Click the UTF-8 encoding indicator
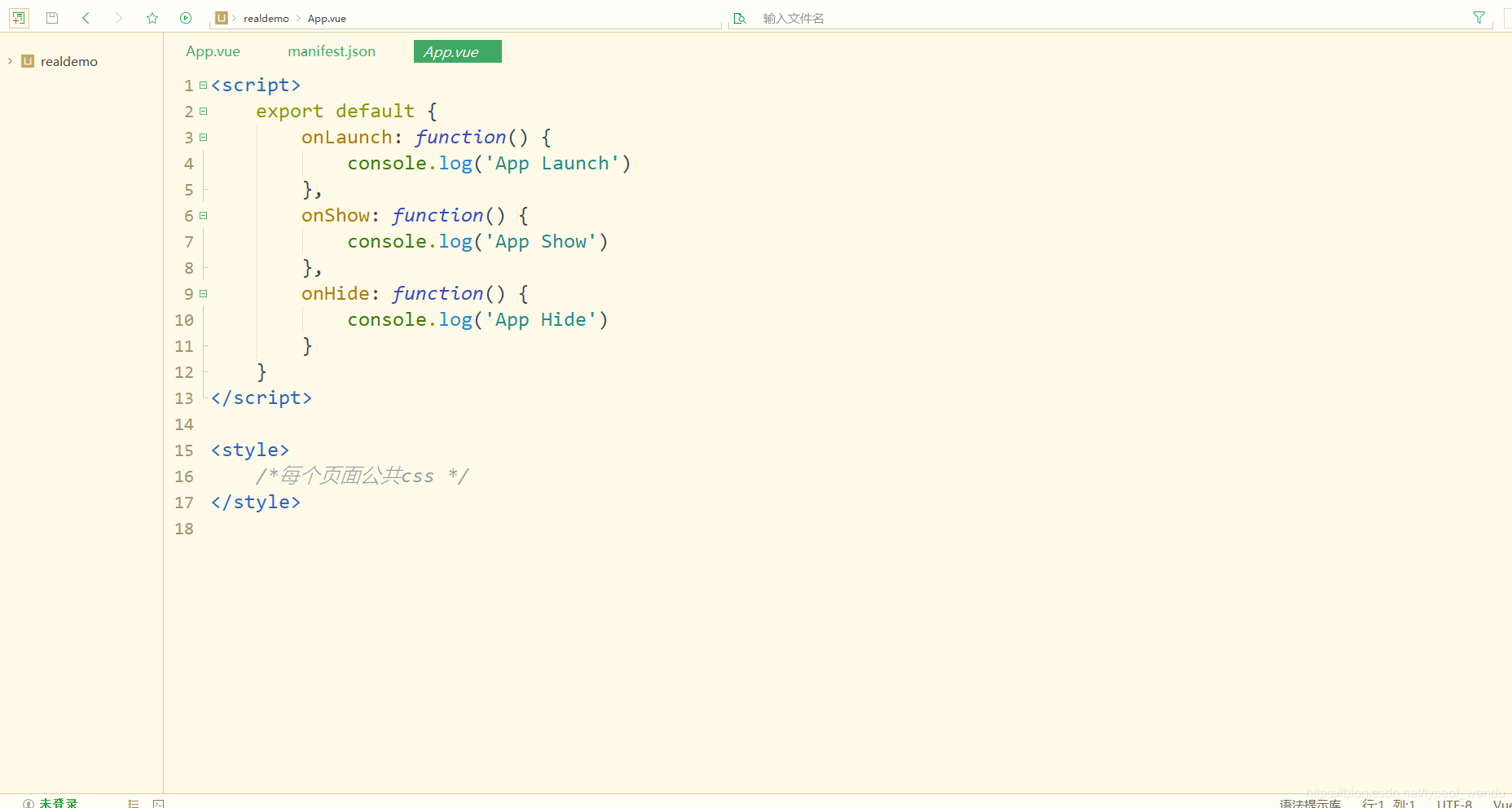Screen dimensions: 1512x808 [1454, 803]
